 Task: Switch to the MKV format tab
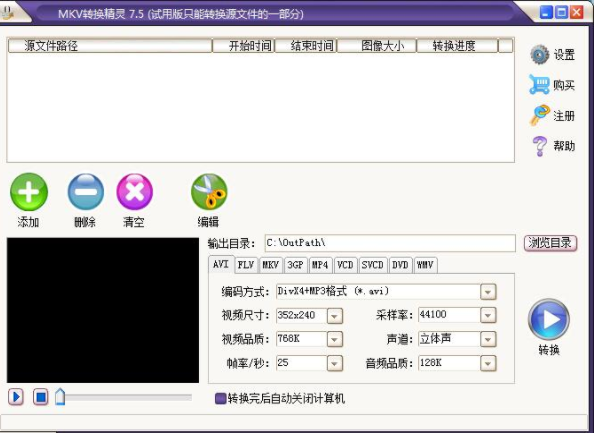tap(271, 265)
